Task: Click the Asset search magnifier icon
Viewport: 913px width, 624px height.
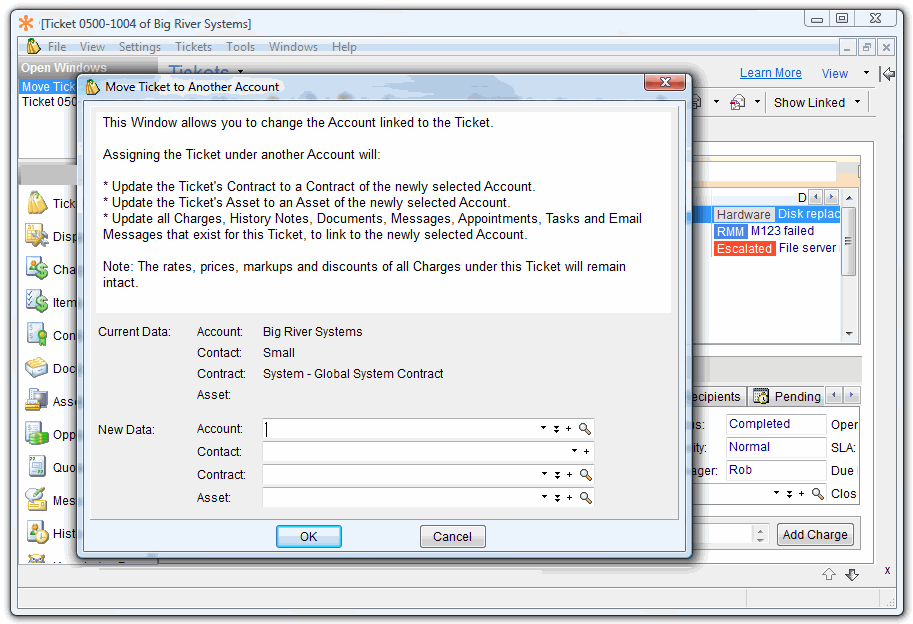Action: pos(586,498)
